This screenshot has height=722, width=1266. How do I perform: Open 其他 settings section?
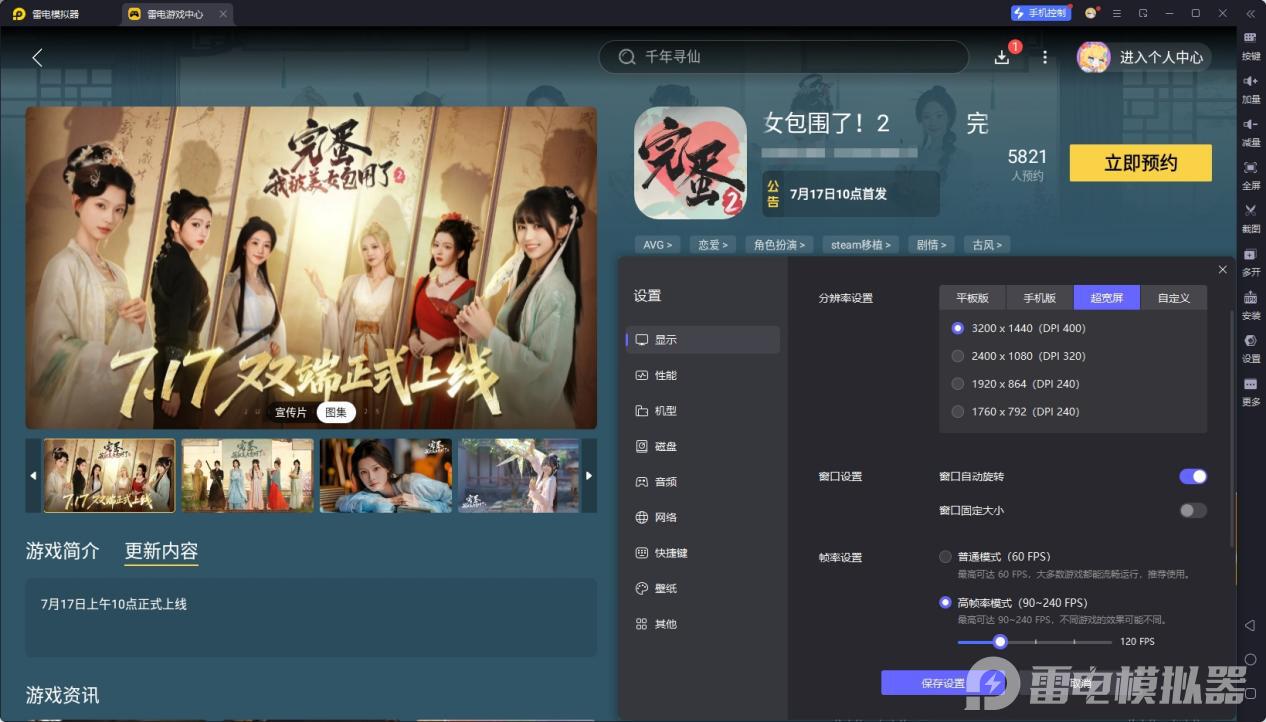pyautogui.click(x=703, y=624)
